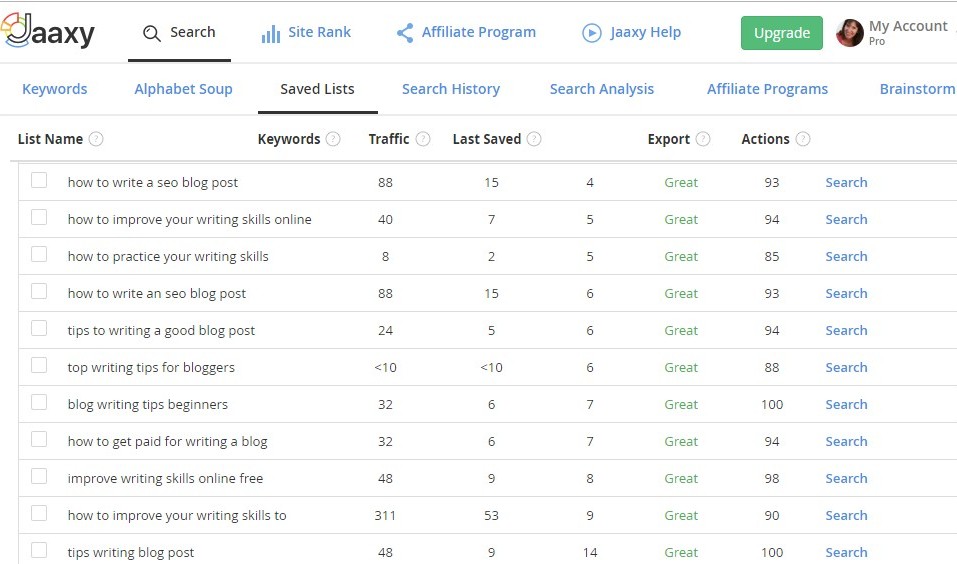Click the Affiliate Program share icon
Viewport: 957px width, 564px height.
[405, 33]
